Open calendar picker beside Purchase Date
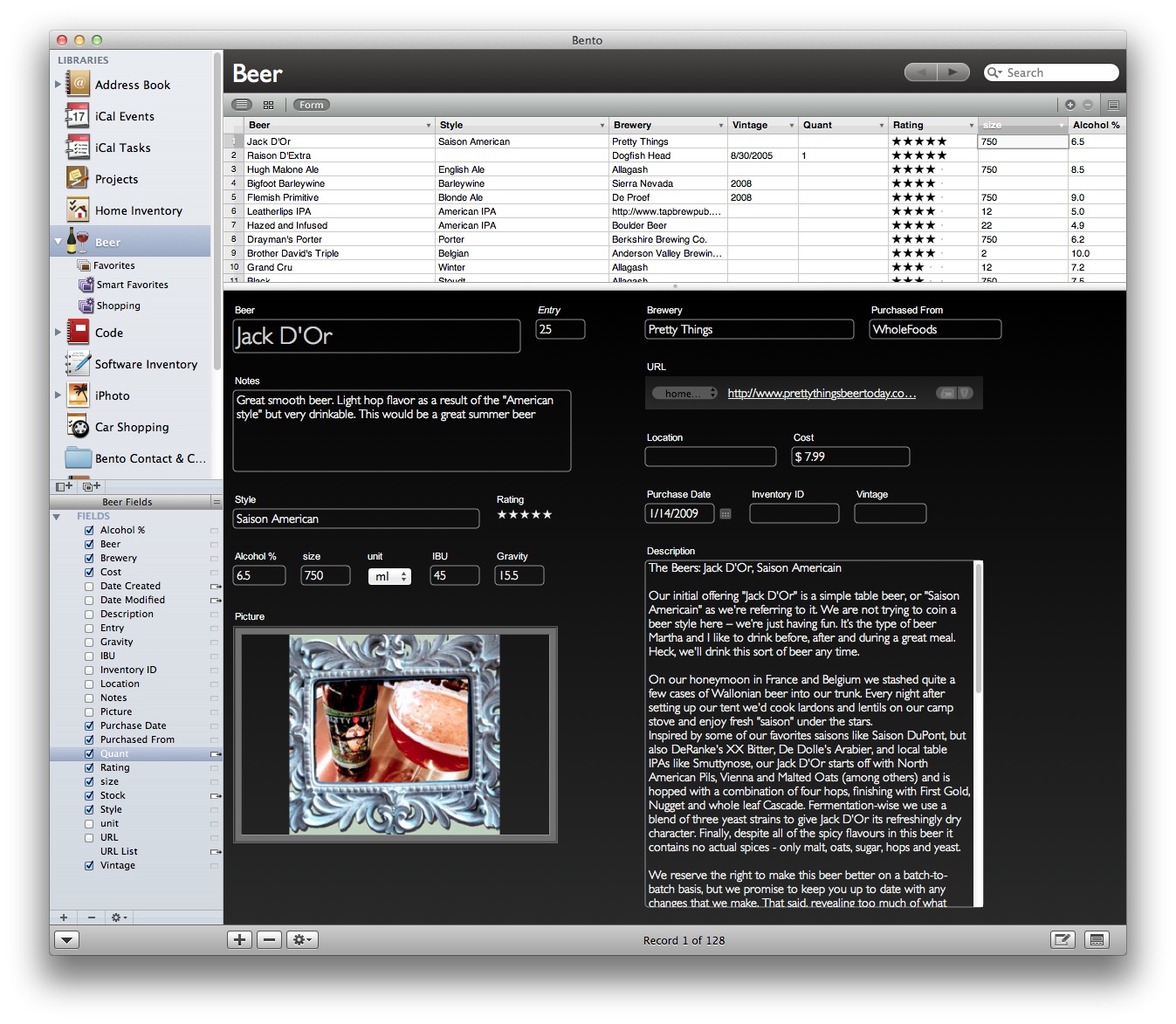Screen dimensions: 1176x1024 click(726, 514)
